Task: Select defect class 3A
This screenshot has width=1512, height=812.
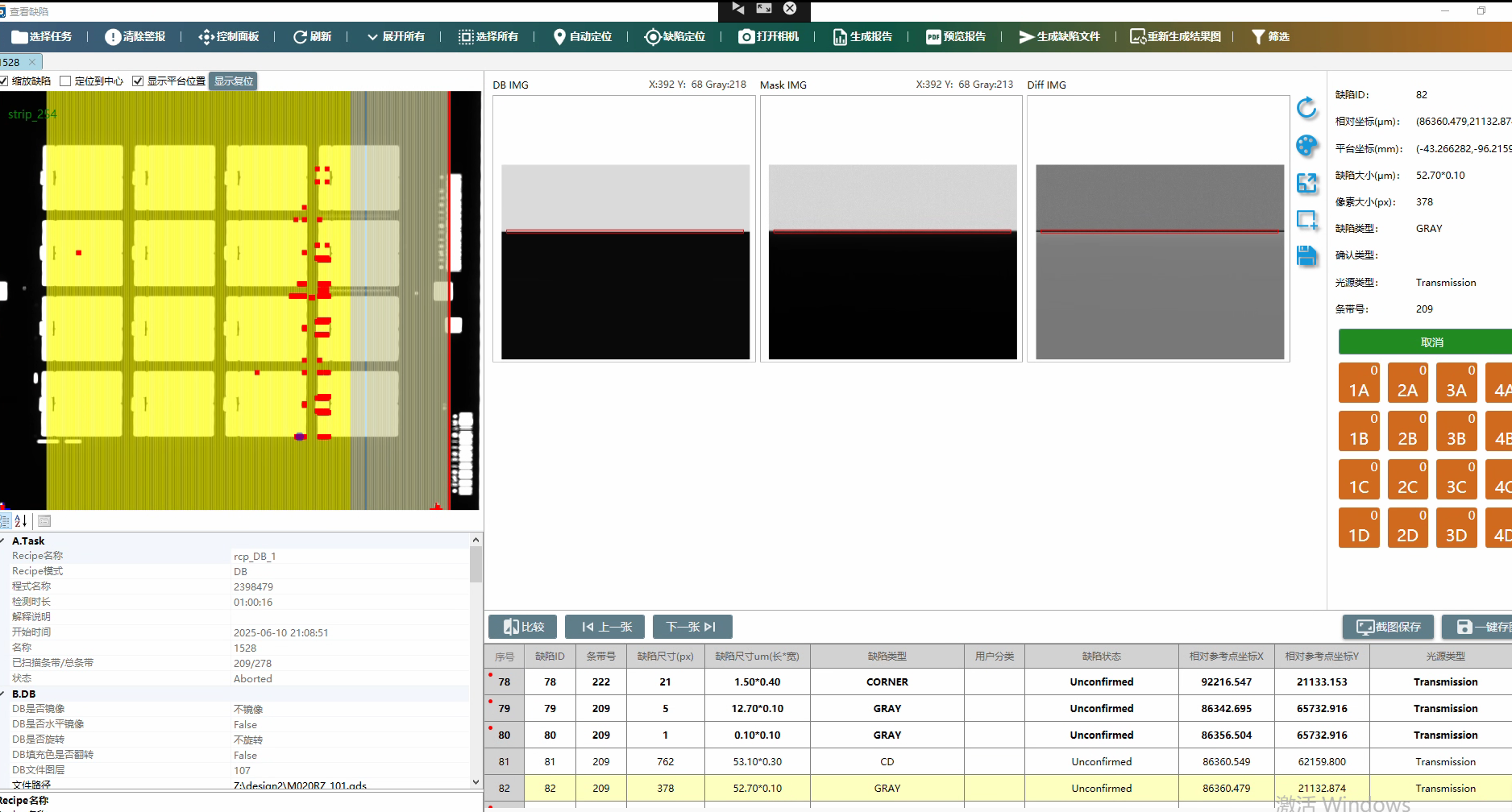Action: click(x=1456, y=383)
